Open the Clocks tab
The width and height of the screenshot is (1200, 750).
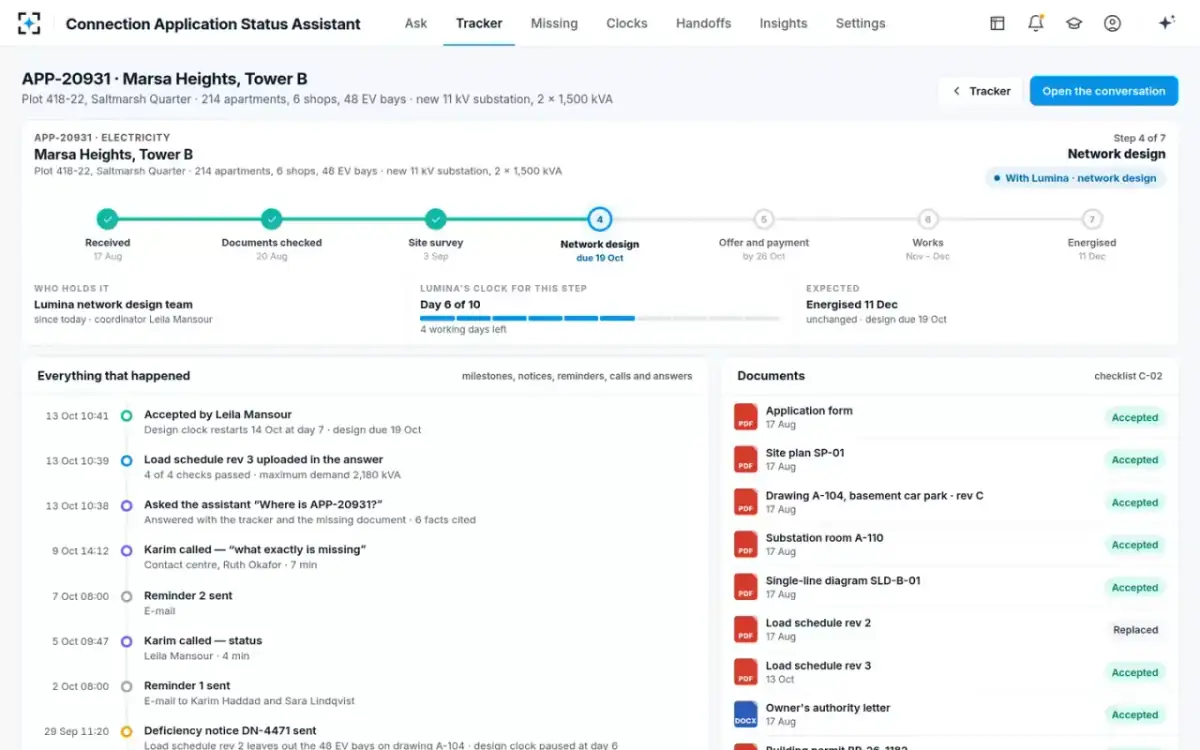pos(627,23)
